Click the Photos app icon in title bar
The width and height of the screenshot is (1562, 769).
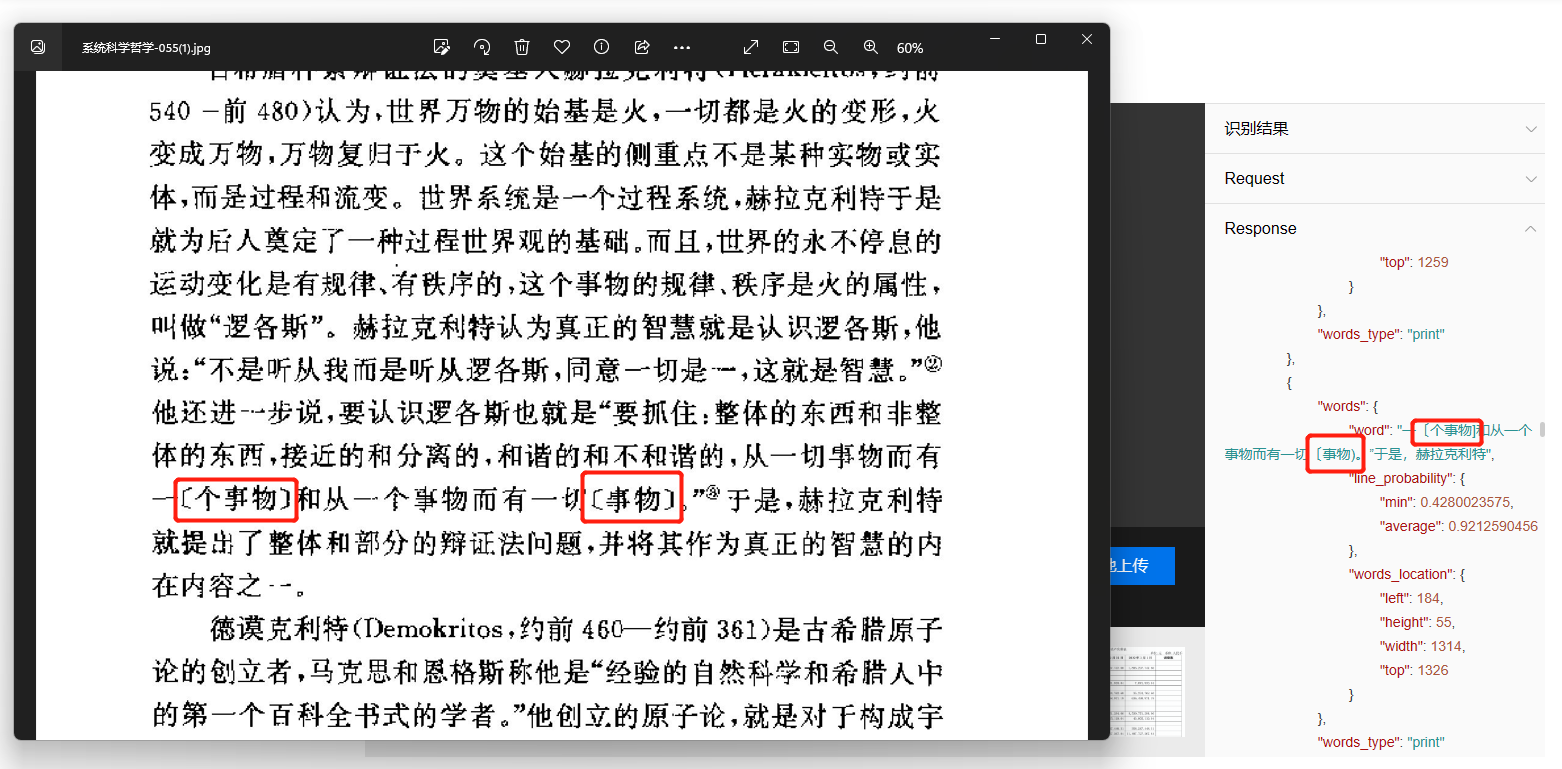pyautogui.click(x=38, y=47)
